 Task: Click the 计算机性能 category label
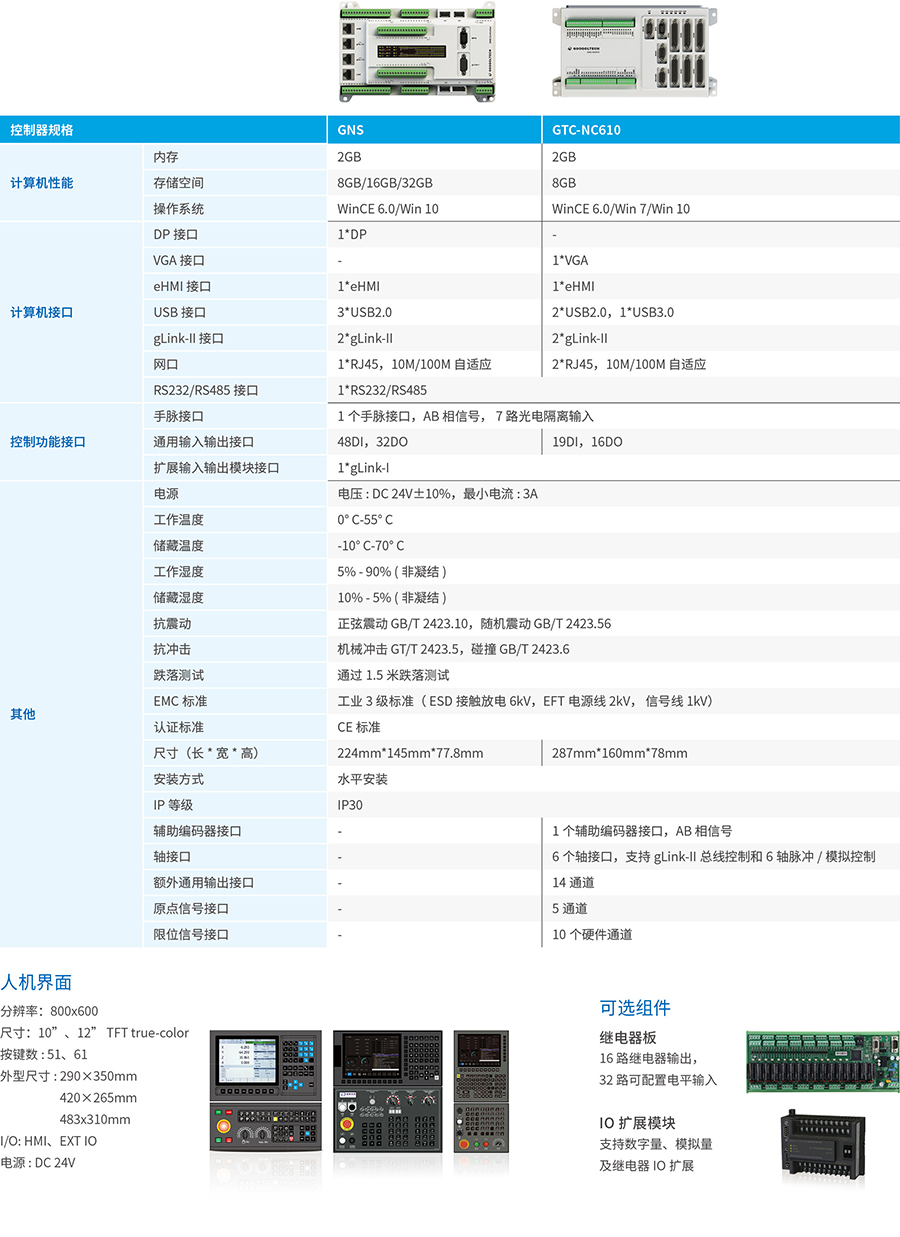pos(42,183)
